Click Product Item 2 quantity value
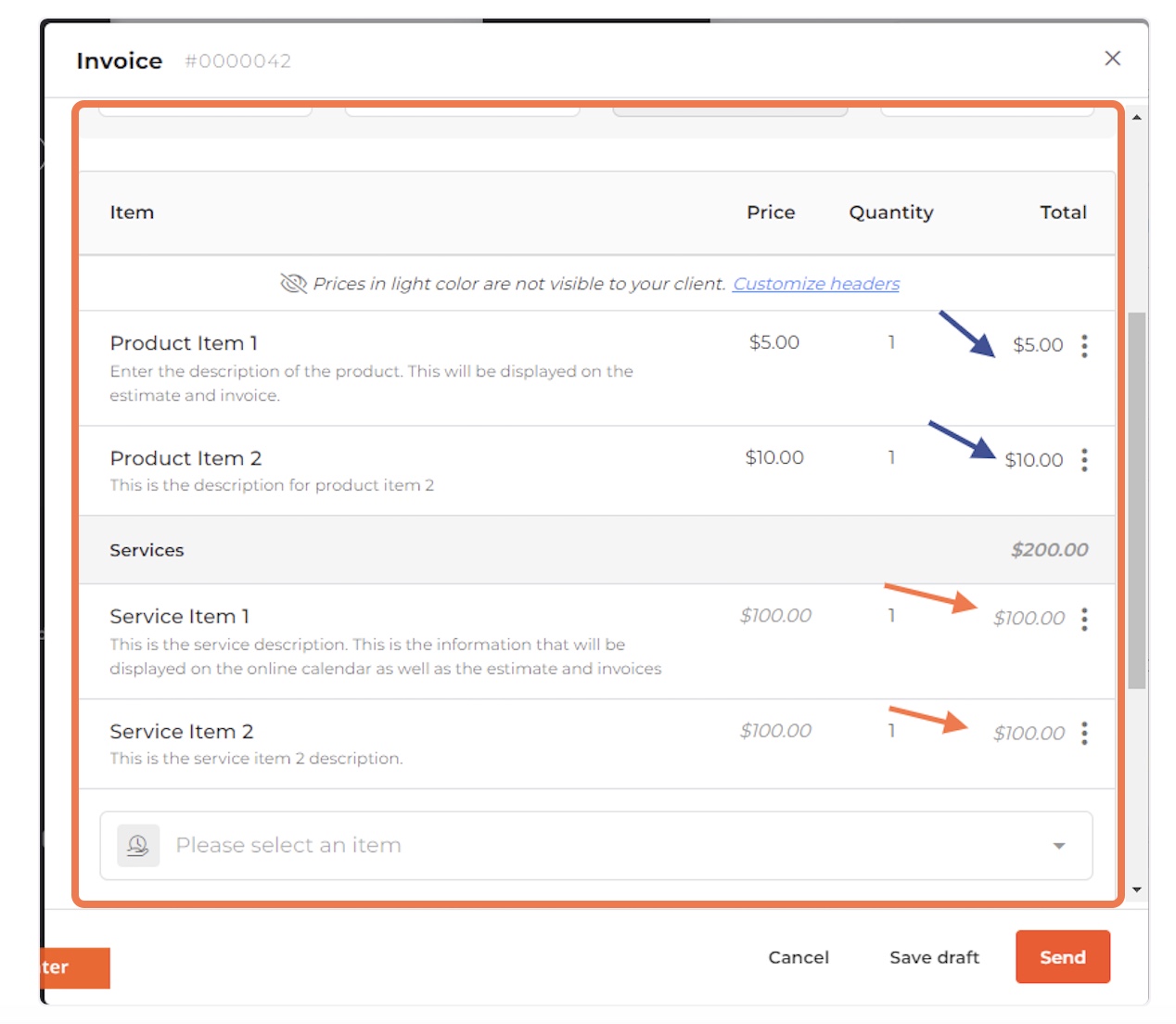 [x=891, y=457]
